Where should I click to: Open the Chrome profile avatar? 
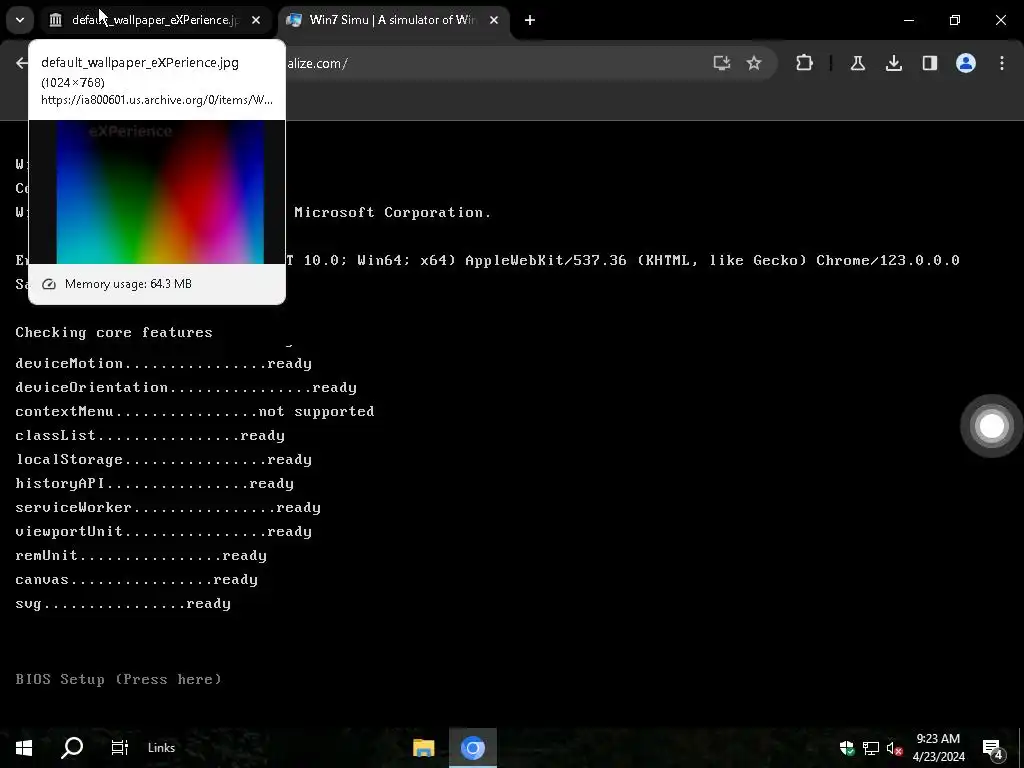click(x=966, y=63)
